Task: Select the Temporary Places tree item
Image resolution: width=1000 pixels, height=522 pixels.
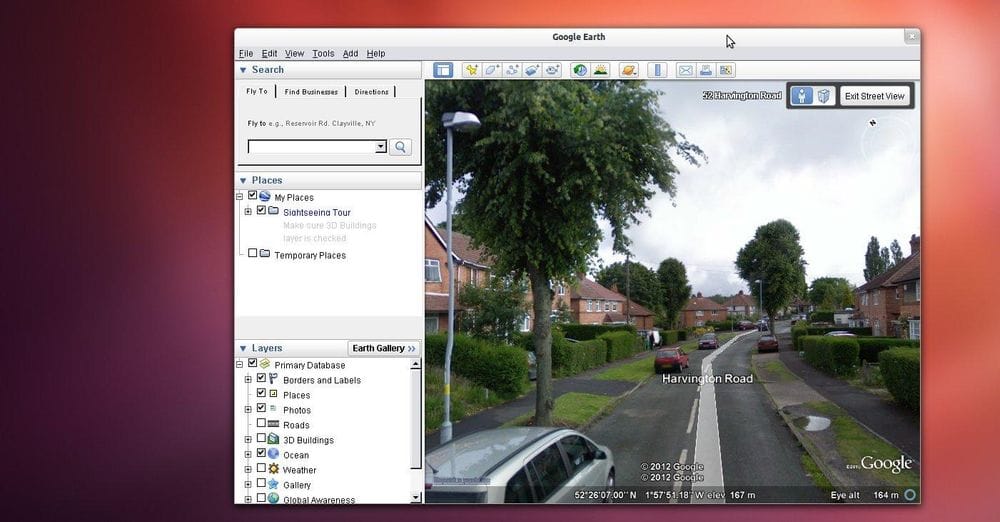Action: [x=310, y=255]
